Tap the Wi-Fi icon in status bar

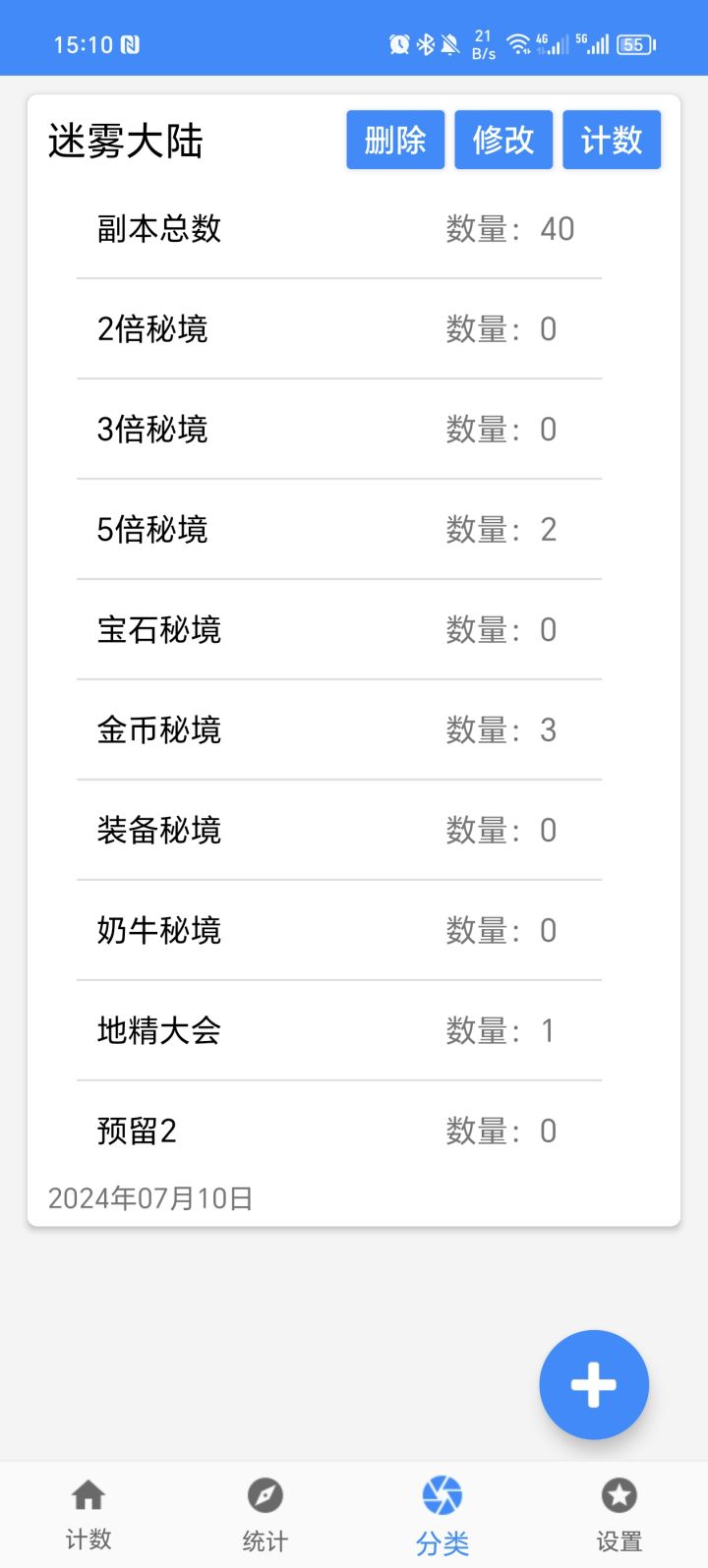(x=518, y=44)
